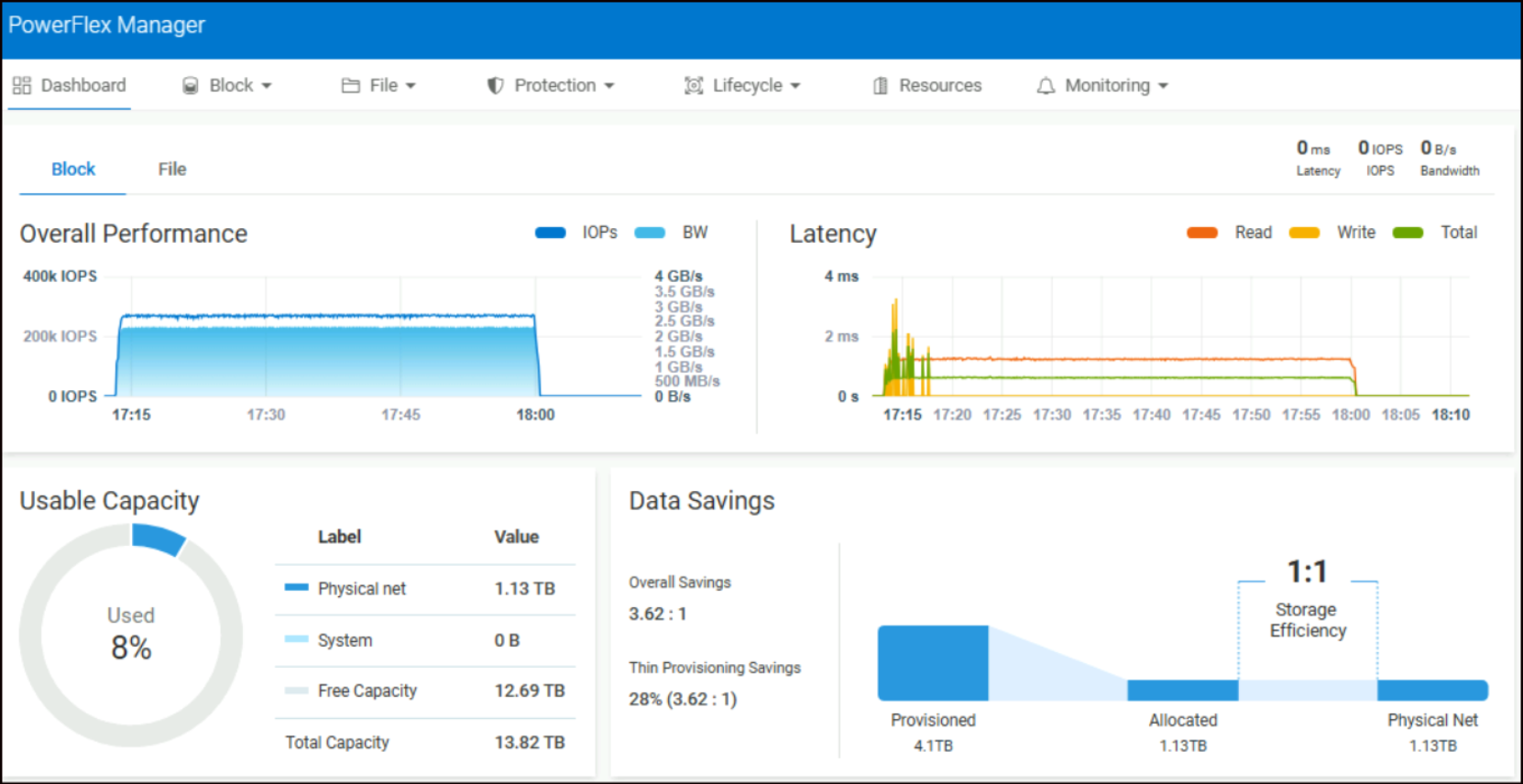Toggle the Read latency legend swatch
The image size is (1523, 784).
(1202, 233)
